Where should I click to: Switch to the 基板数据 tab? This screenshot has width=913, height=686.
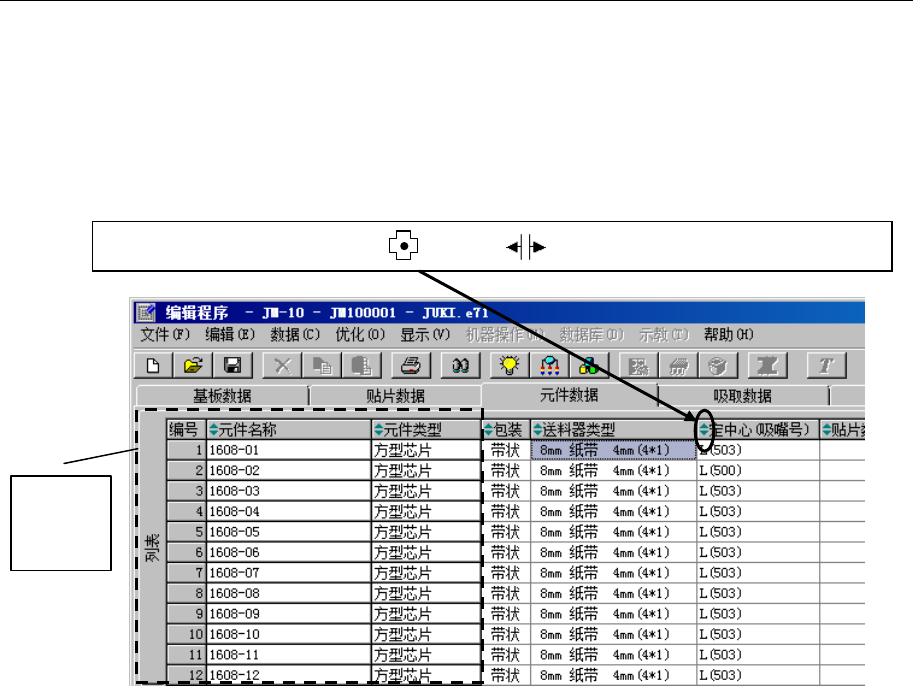[x=222, y=396]
